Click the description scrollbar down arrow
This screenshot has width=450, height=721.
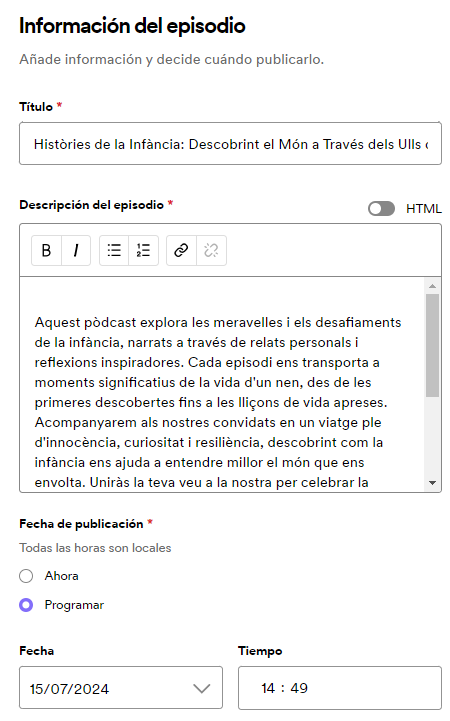click(432, 483)
